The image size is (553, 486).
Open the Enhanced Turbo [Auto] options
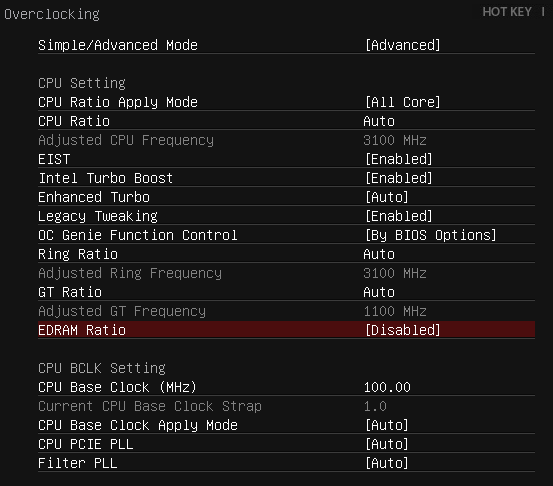[387, 198]
